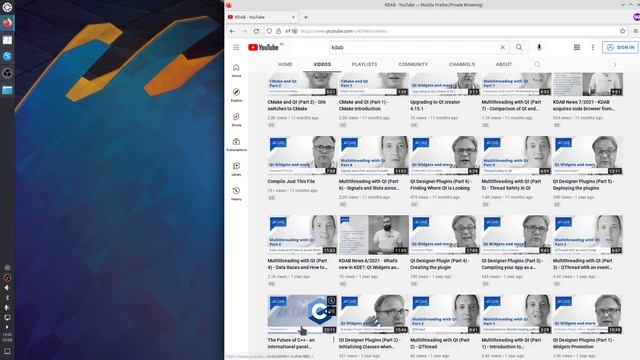
Task: Open Subscriptions in YouTube sidebar
Action: [236, 144]
